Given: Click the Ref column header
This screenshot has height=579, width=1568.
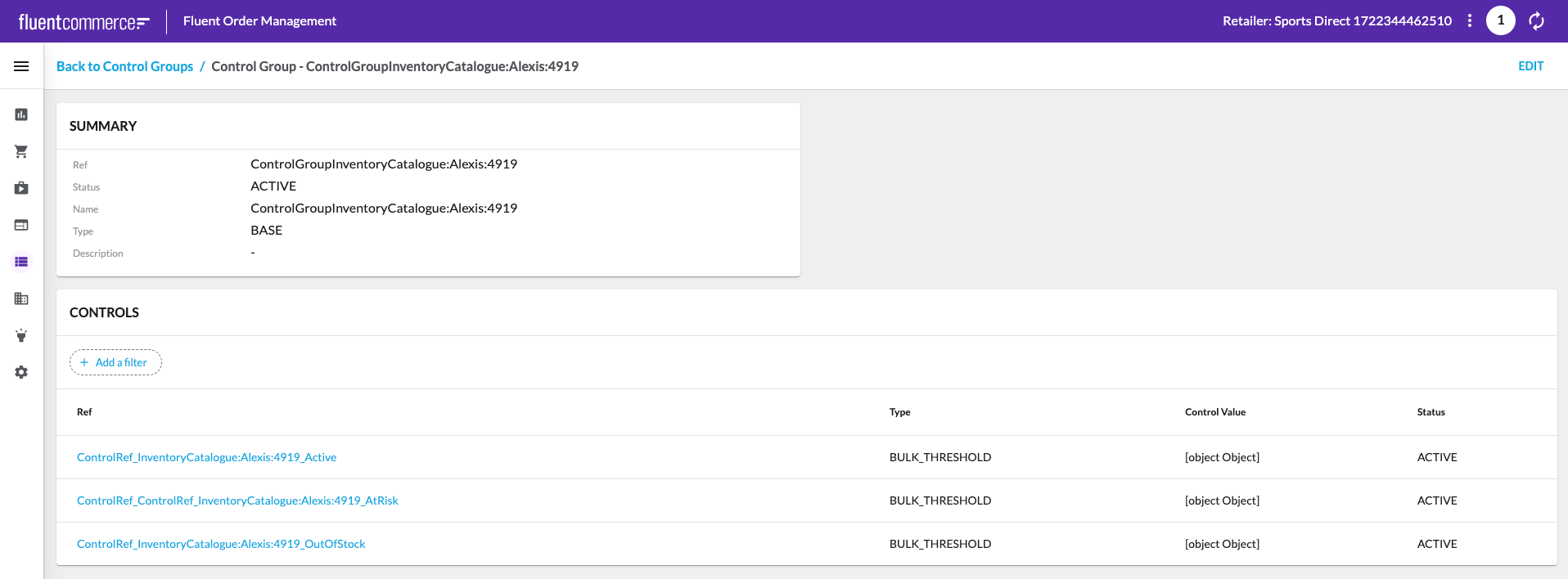Looking at the screenshot, I should [84, 412].
